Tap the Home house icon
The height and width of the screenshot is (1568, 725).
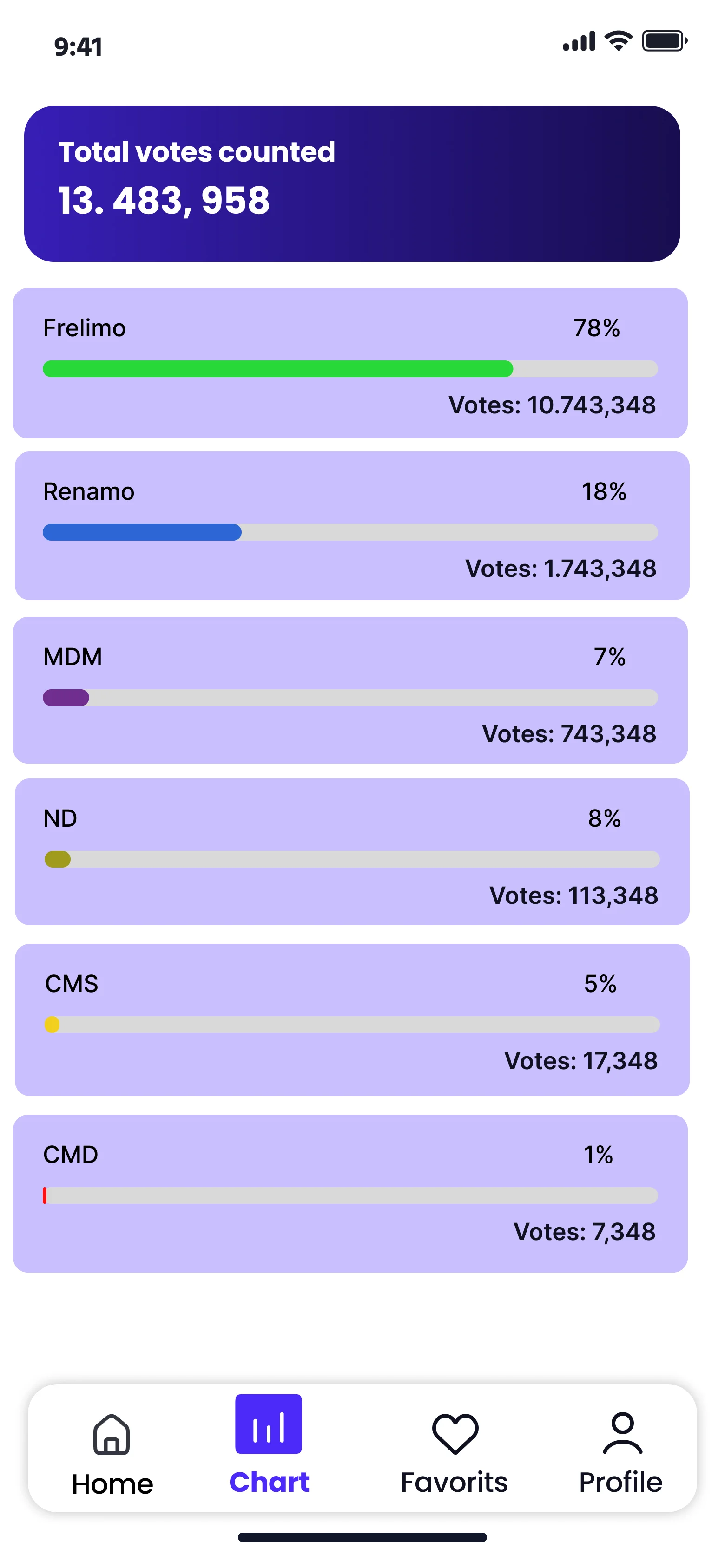coord(112,1434)
